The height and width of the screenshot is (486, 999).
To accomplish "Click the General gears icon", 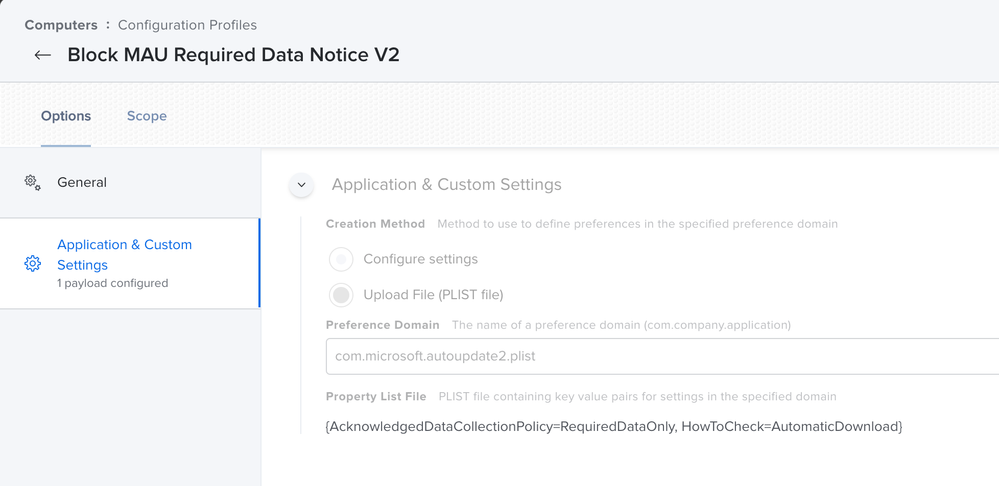I will [32, 183].
